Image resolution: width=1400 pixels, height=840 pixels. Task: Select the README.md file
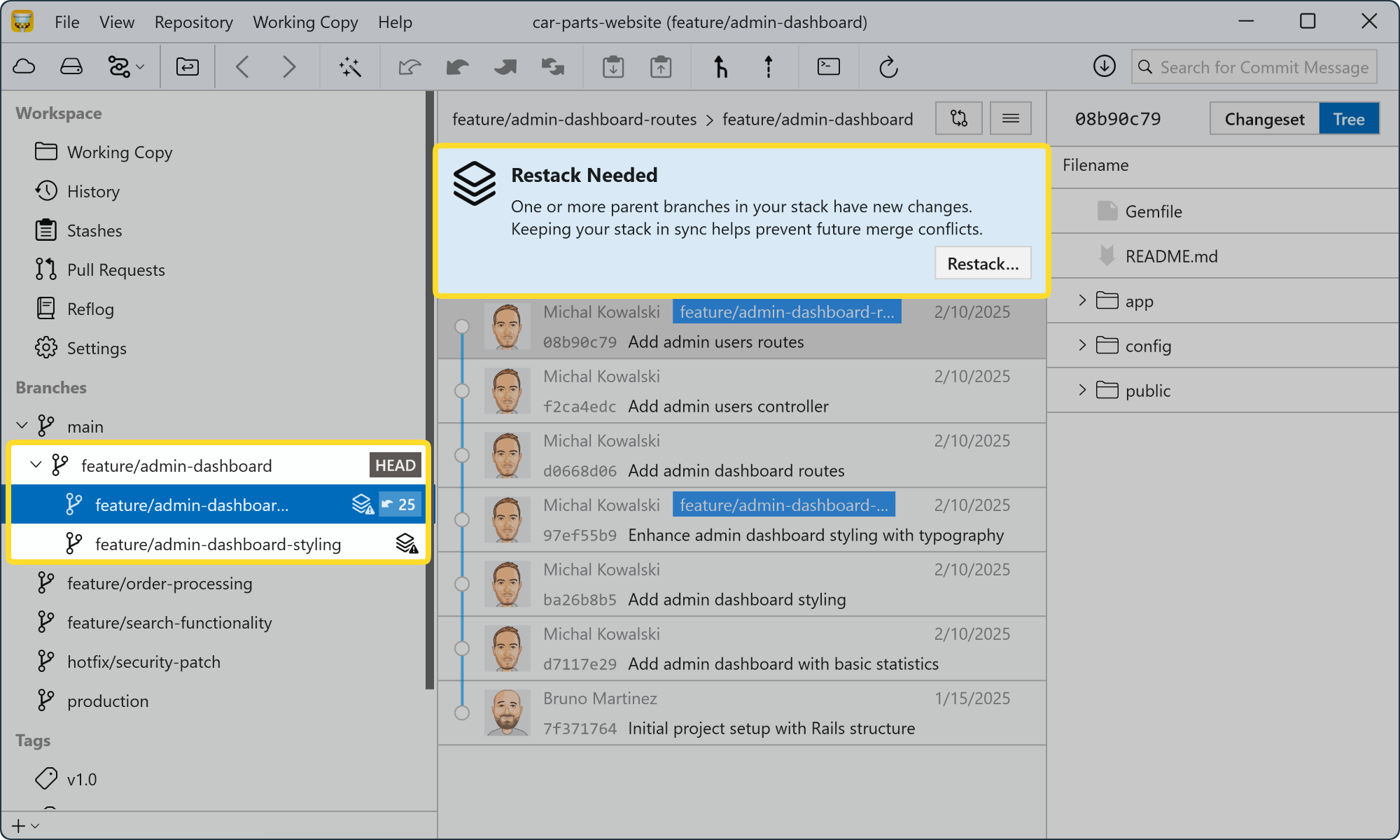point(1224,255)
